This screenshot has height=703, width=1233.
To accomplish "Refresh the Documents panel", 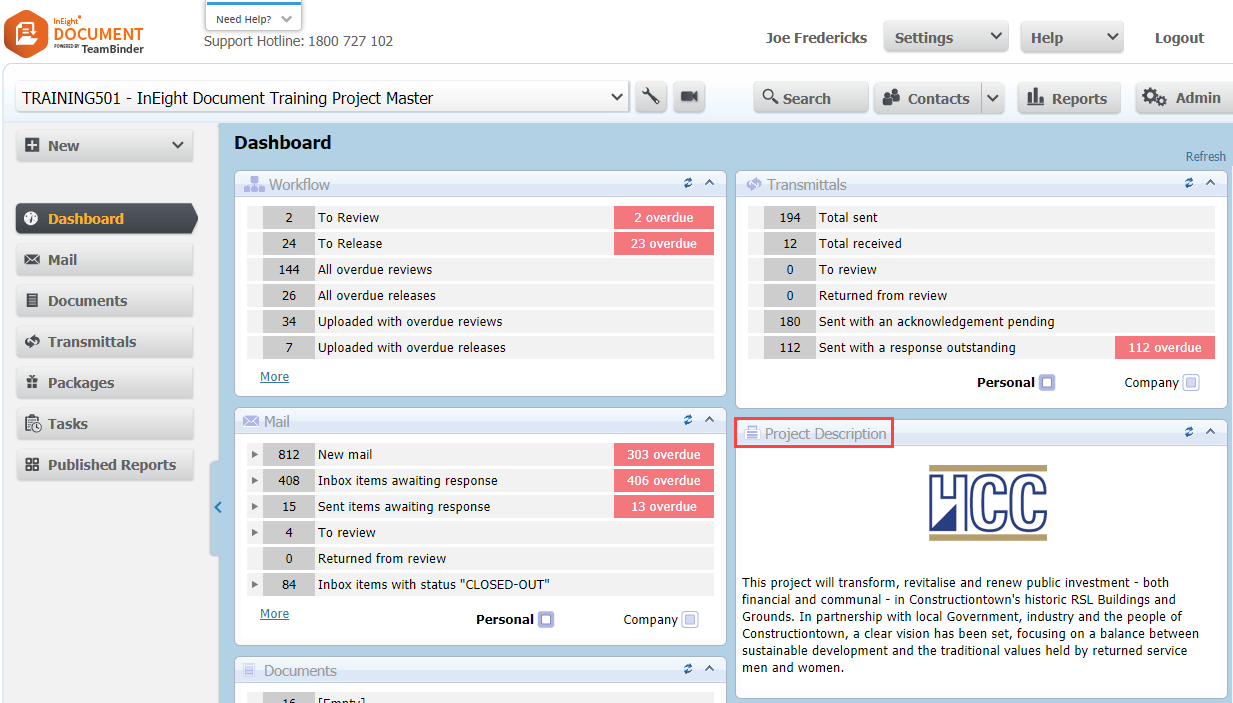I will tap(688, 669).
